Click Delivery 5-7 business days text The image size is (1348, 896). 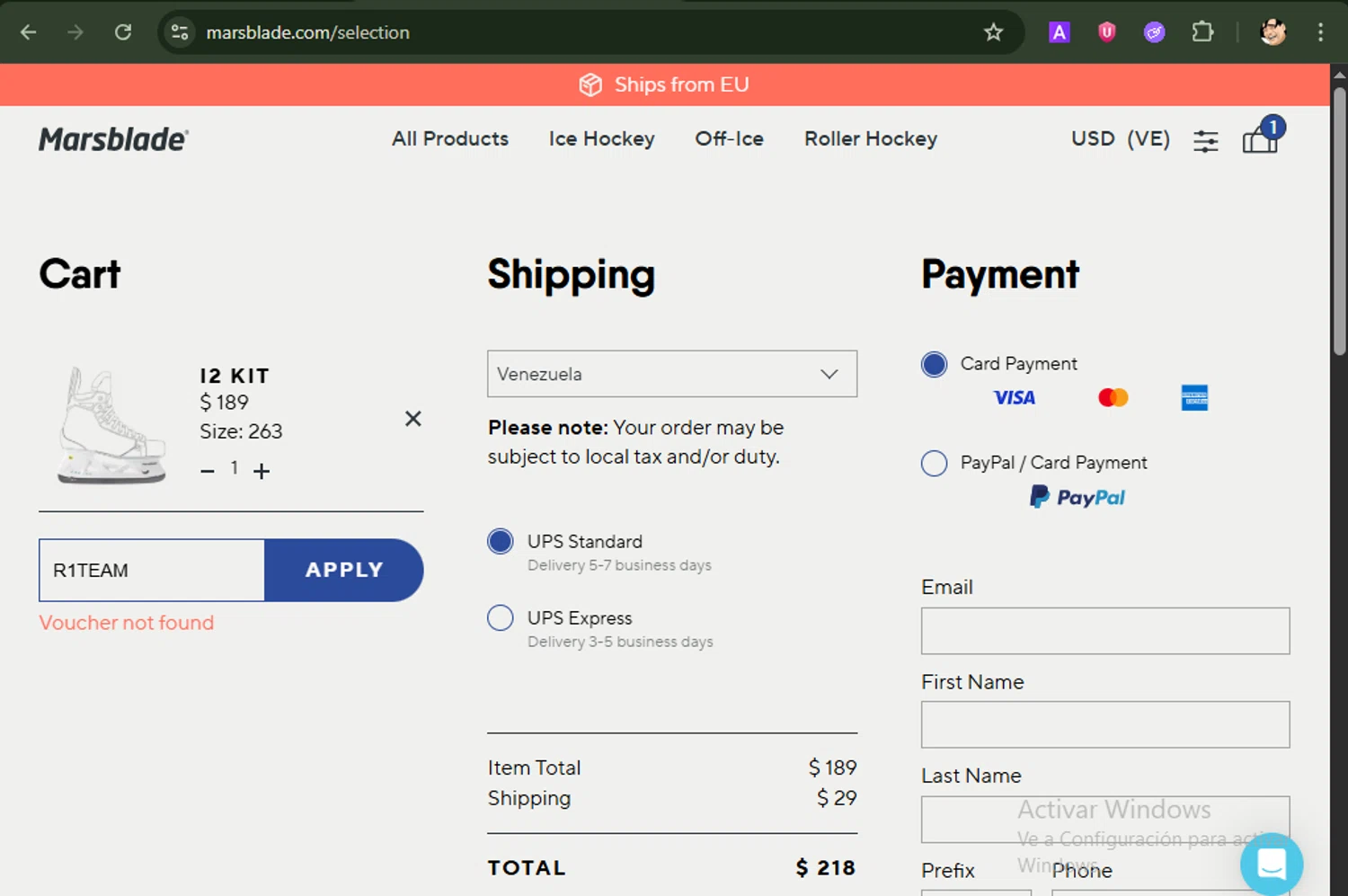619,565
